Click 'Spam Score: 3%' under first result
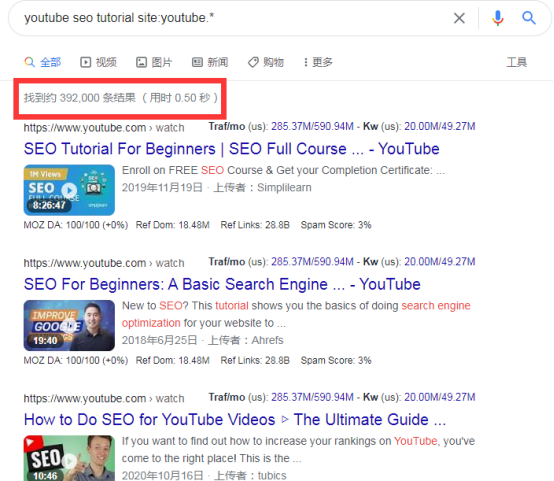Viewport: 554px width, 481px height. click(x=336, y=225)
